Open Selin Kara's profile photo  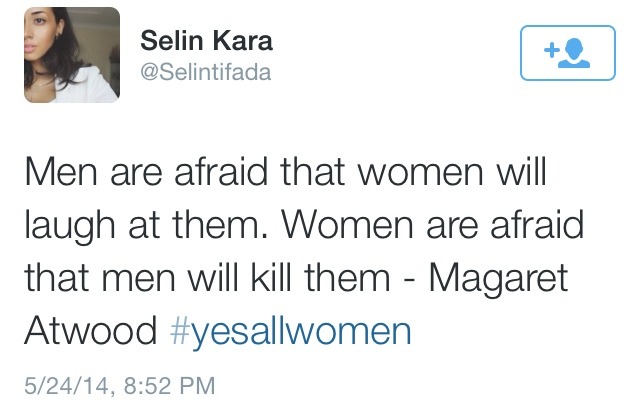72,55
